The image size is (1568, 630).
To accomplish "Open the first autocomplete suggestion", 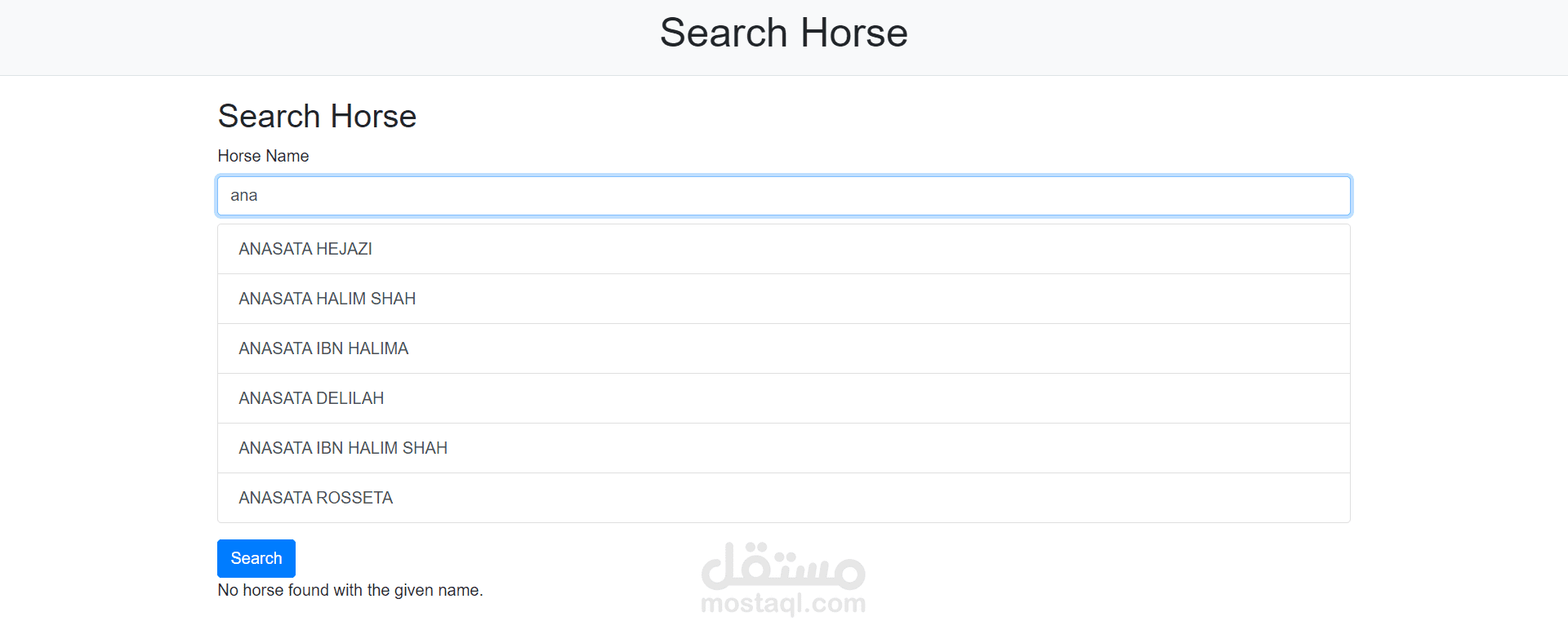I will coord(305,249).
